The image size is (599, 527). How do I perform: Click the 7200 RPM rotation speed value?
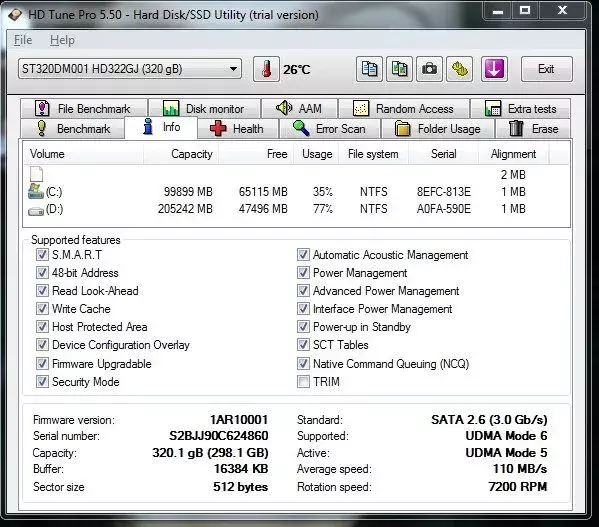[x=518, y=487]
